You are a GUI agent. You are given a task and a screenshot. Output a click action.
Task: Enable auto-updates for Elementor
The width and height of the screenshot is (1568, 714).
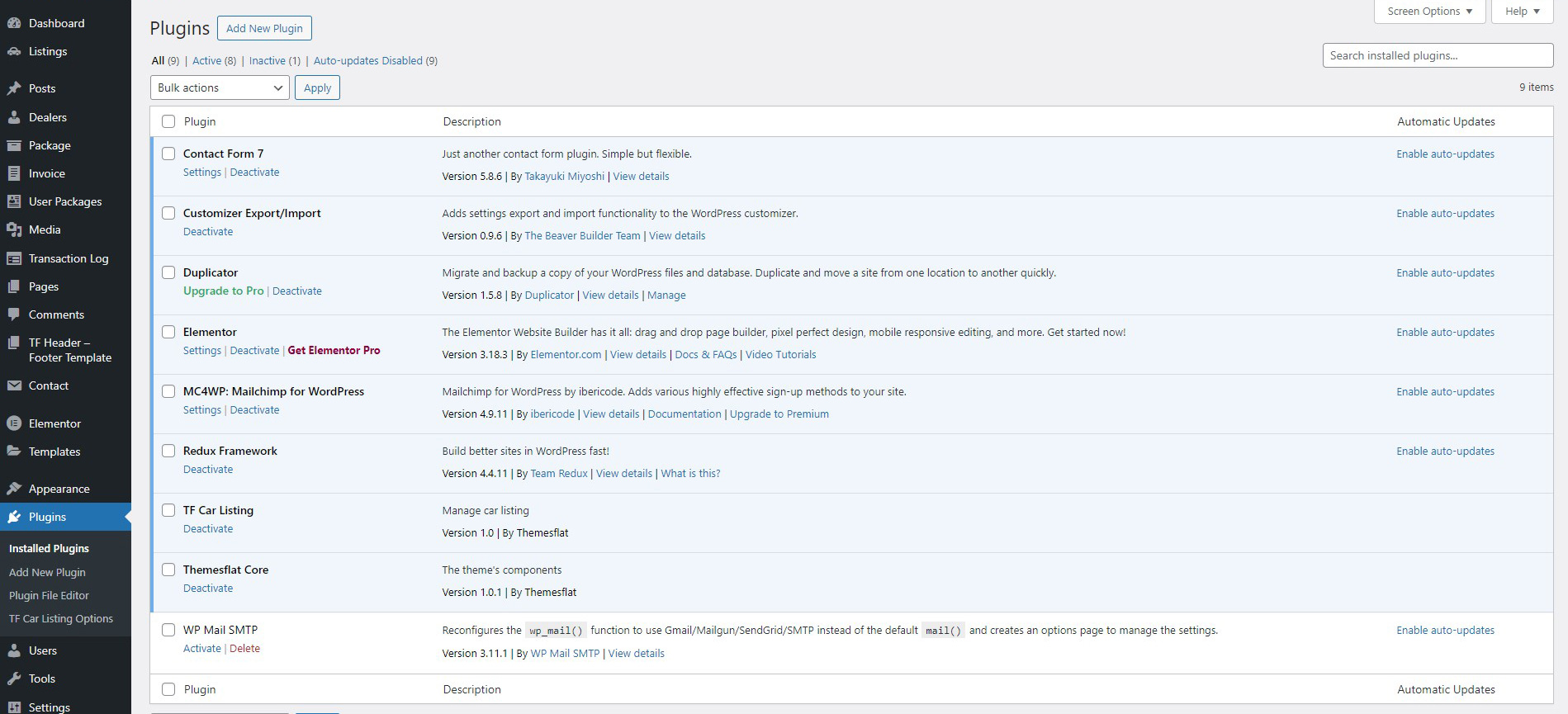click(x=1445, y=333)
